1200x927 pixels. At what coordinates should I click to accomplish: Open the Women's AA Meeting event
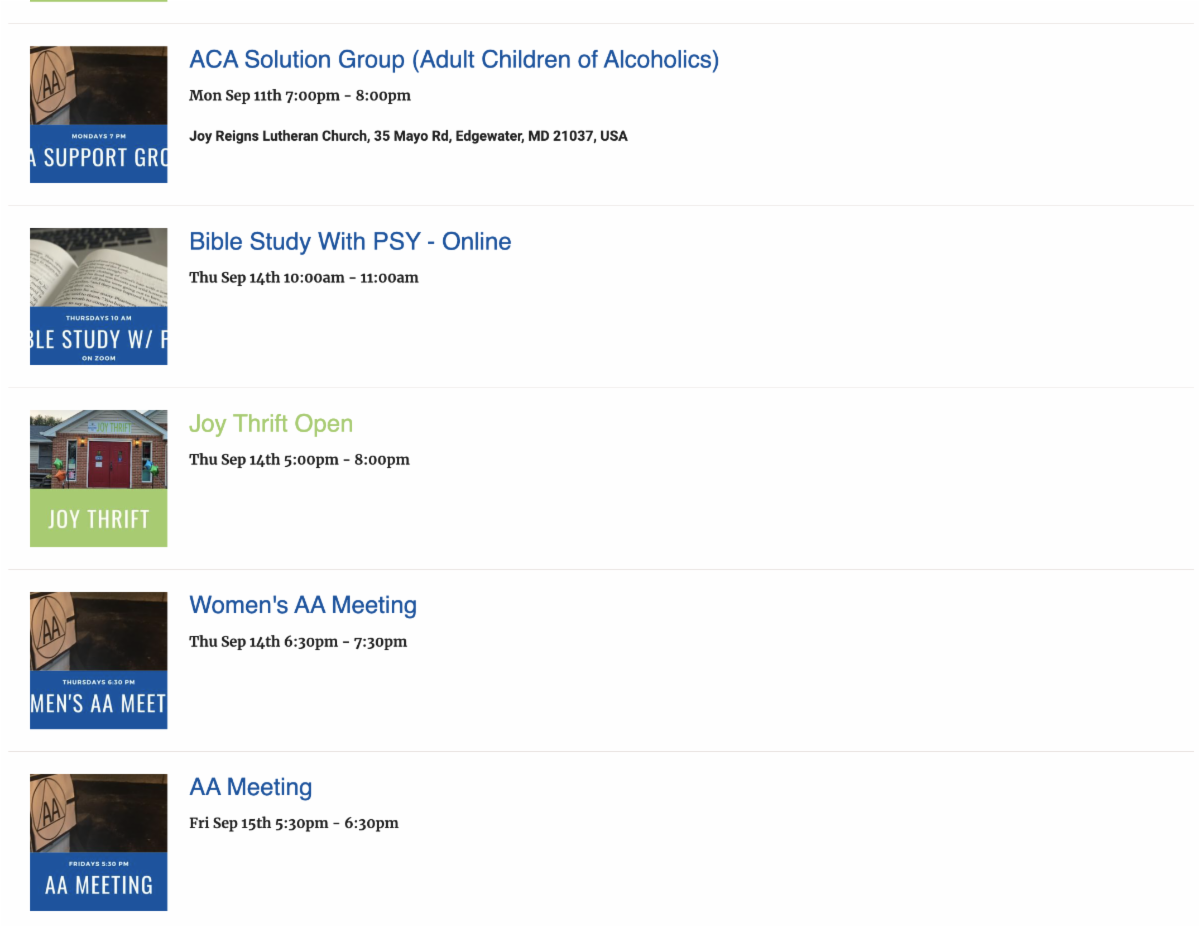tap(303, 606)
